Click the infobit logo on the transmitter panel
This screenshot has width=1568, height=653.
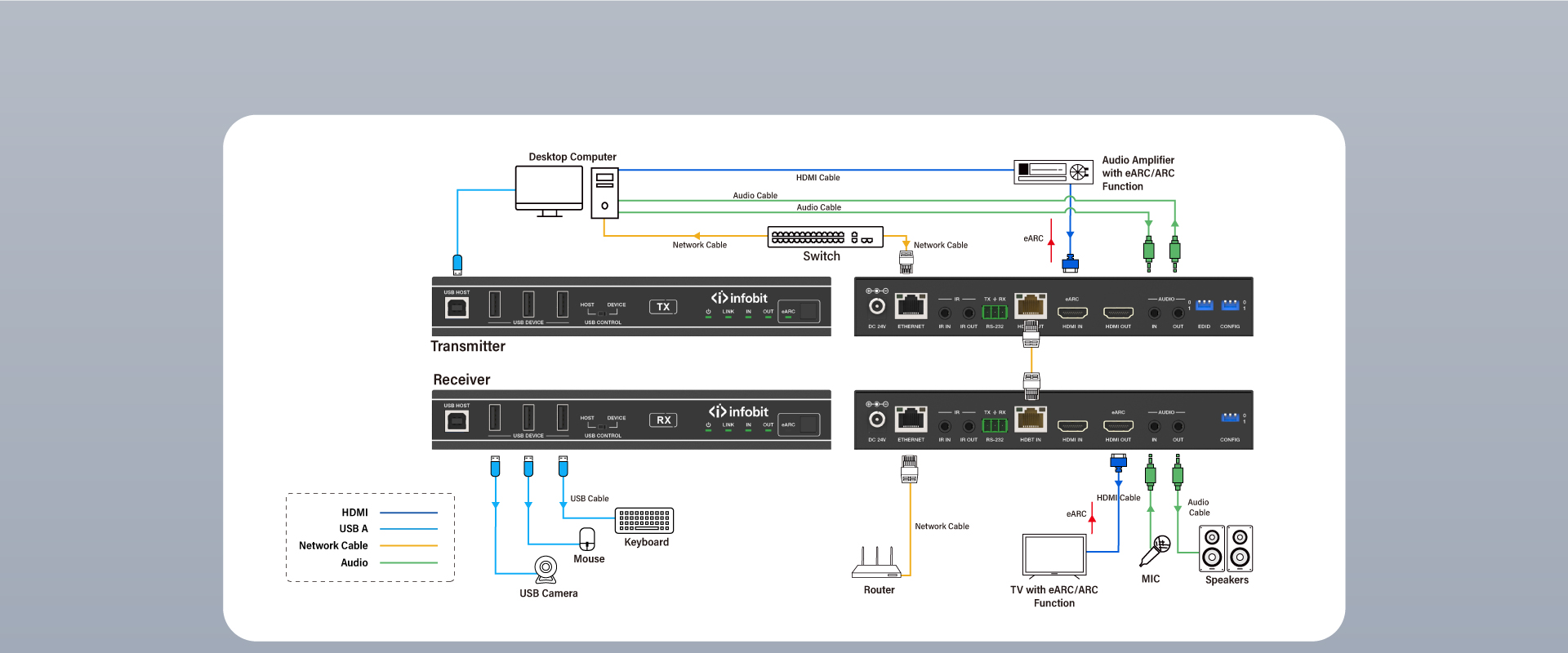coord(739,298)
